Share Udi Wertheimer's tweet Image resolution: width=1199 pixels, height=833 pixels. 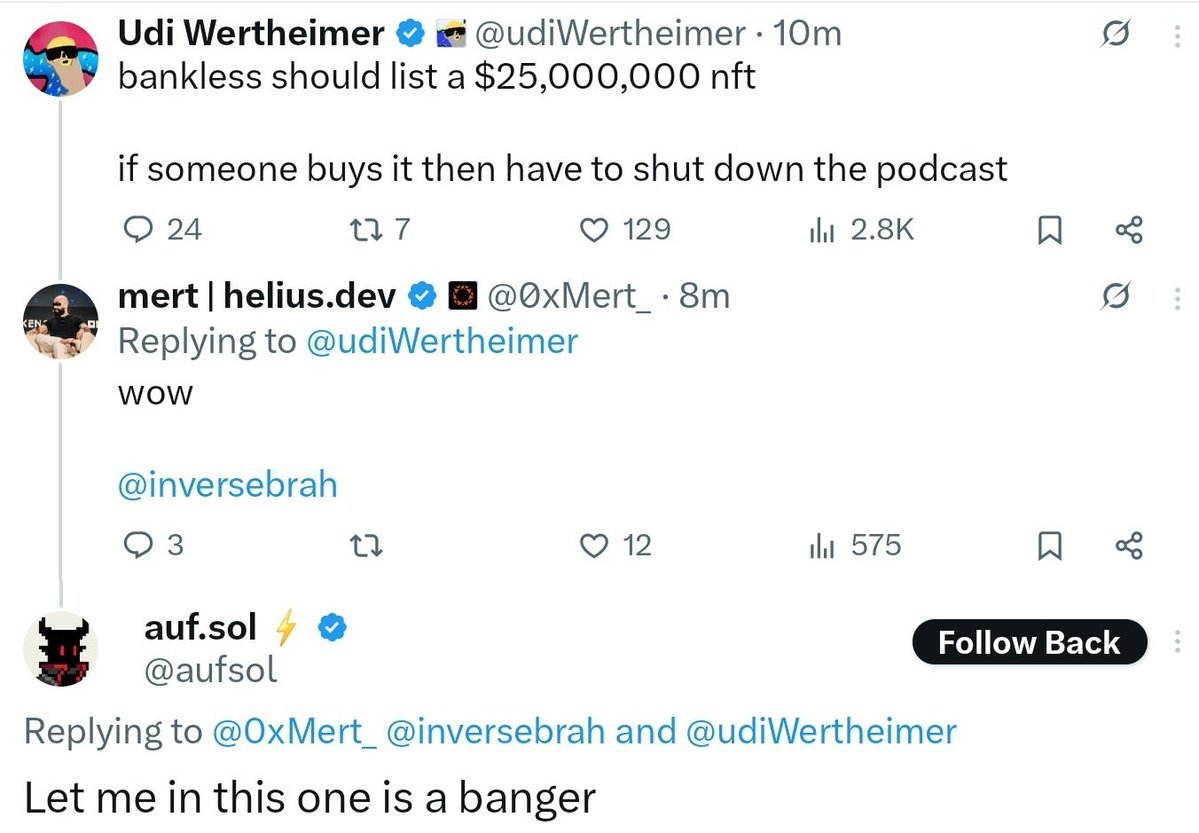pyautogui.click(x=1127, y=232)
